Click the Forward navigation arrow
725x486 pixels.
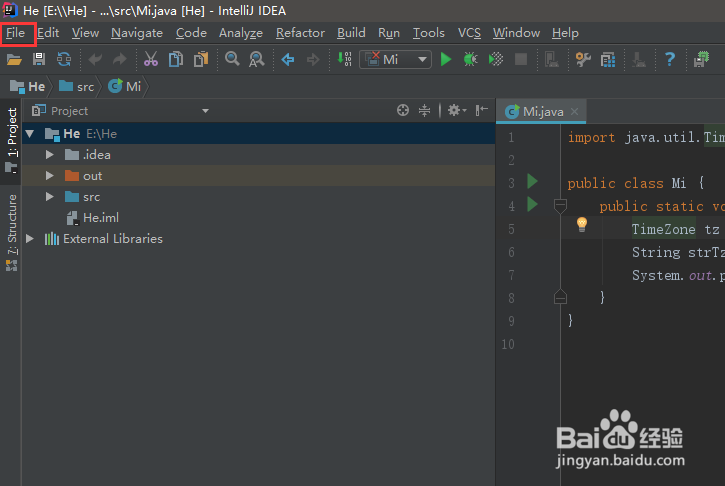tap(313, 59)
